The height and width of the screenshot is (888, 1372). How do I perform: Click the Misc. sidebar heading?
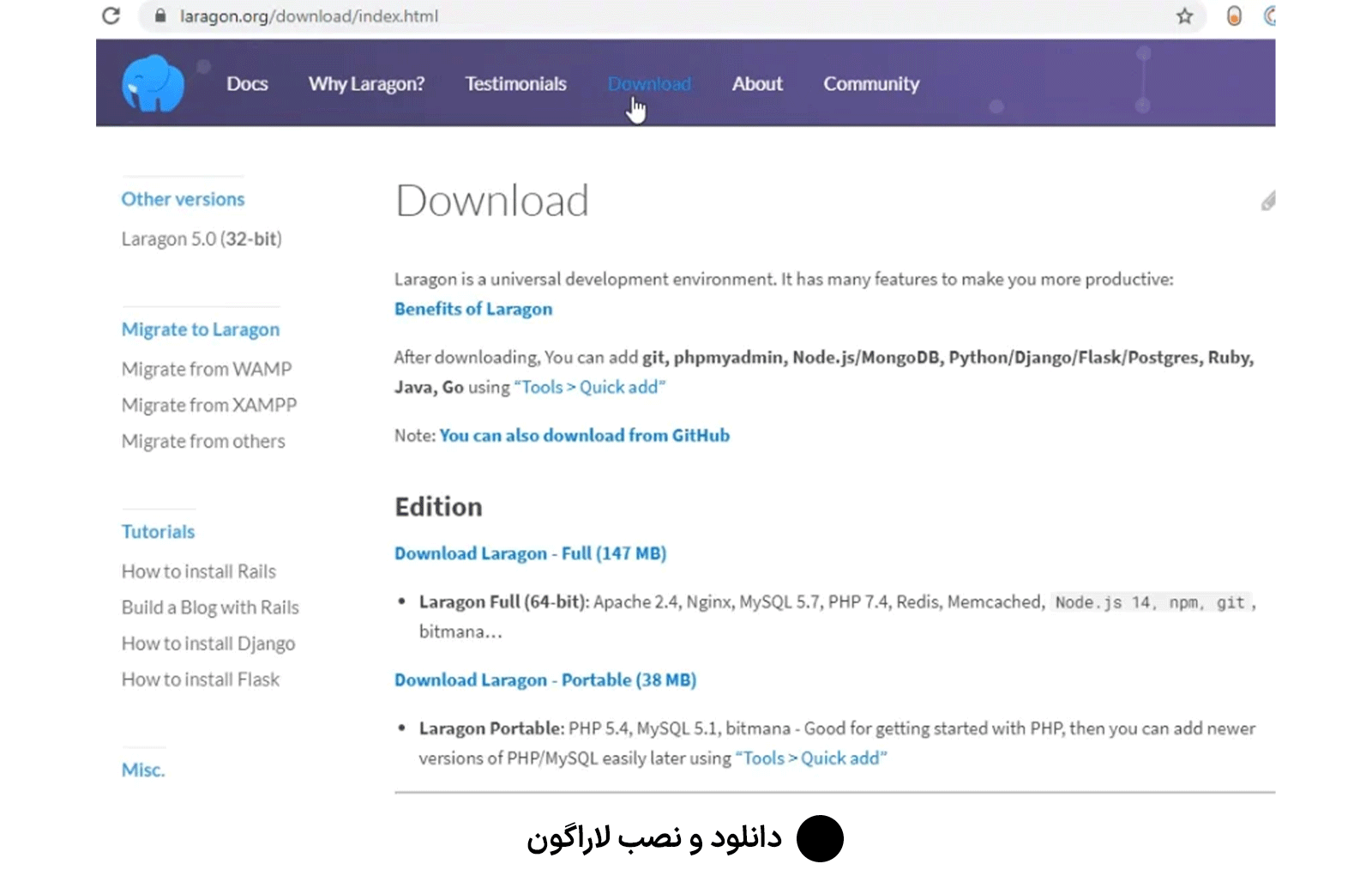click(143, 770)
